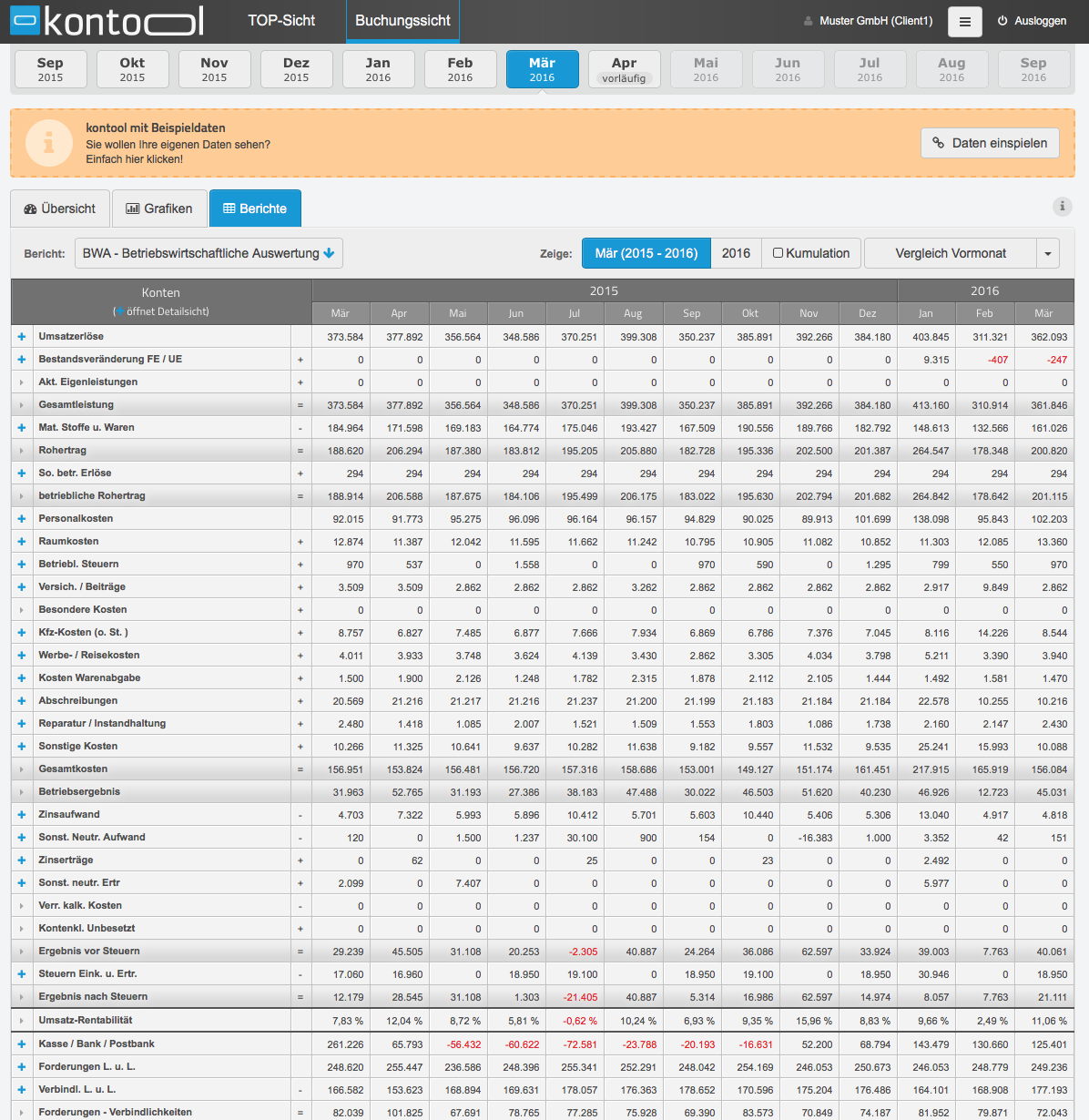This screenshot has height=1120, width=1089.
Task: Switch to the TOP-Sicht tab
Action: (281, 21)
